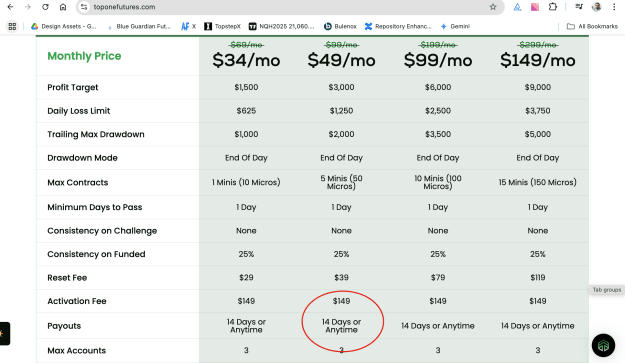This screenshot has height=363, width=625.
Task: Open the pink square extension icon
Action: tap(535, 7)
